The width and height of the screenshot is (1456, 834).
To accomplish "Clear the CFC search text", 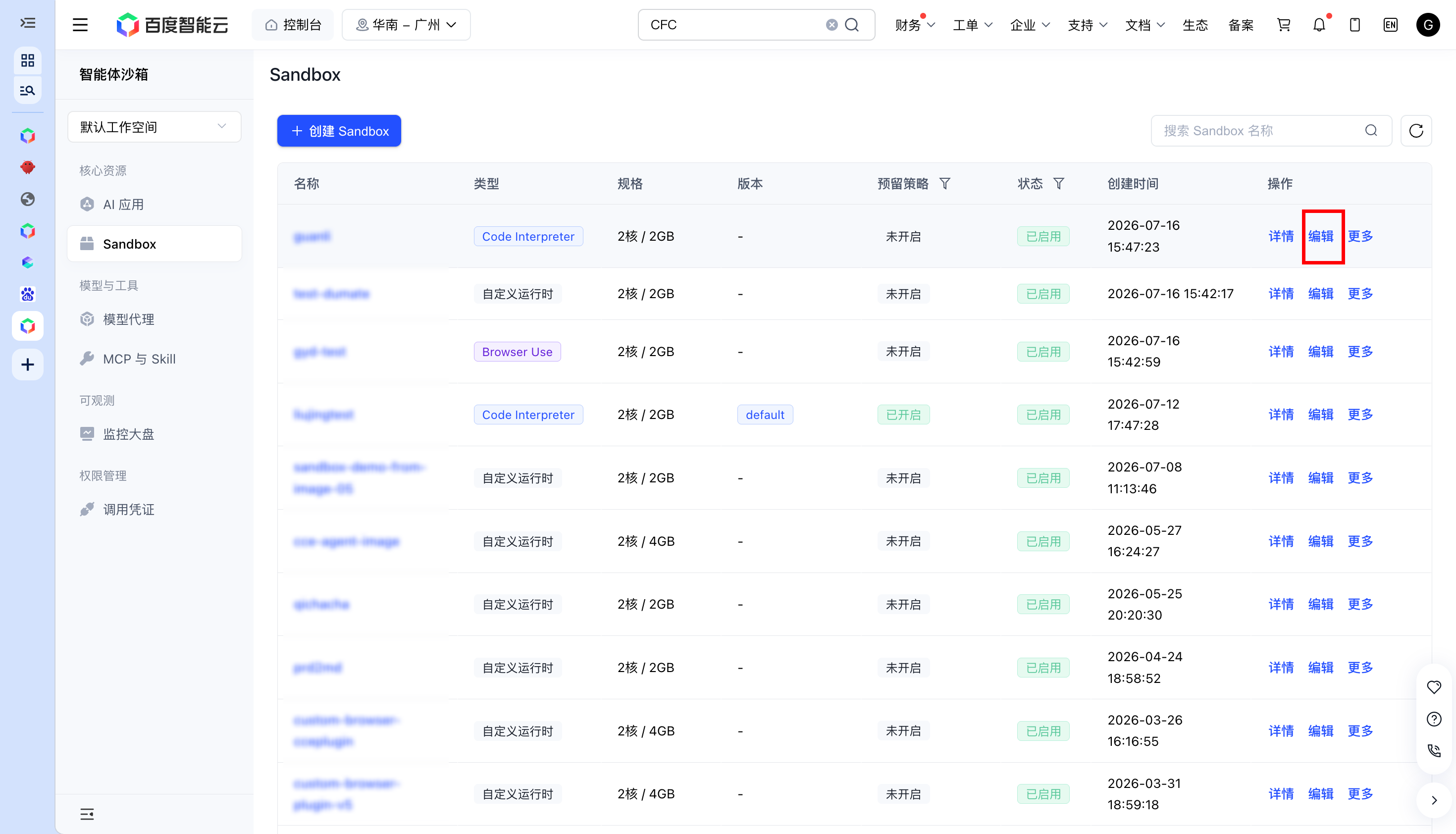I will [832, 25].
